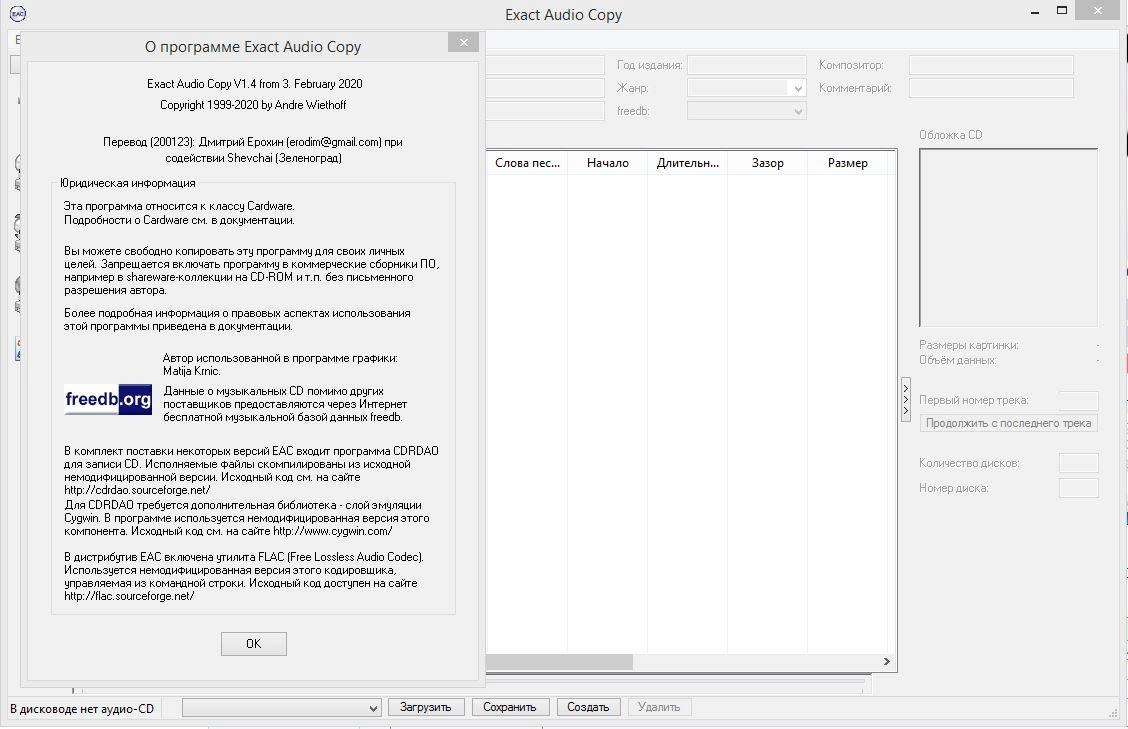
Task: Click the track list horizontal scrollbar thumb
Action: [x=560, y=661]
